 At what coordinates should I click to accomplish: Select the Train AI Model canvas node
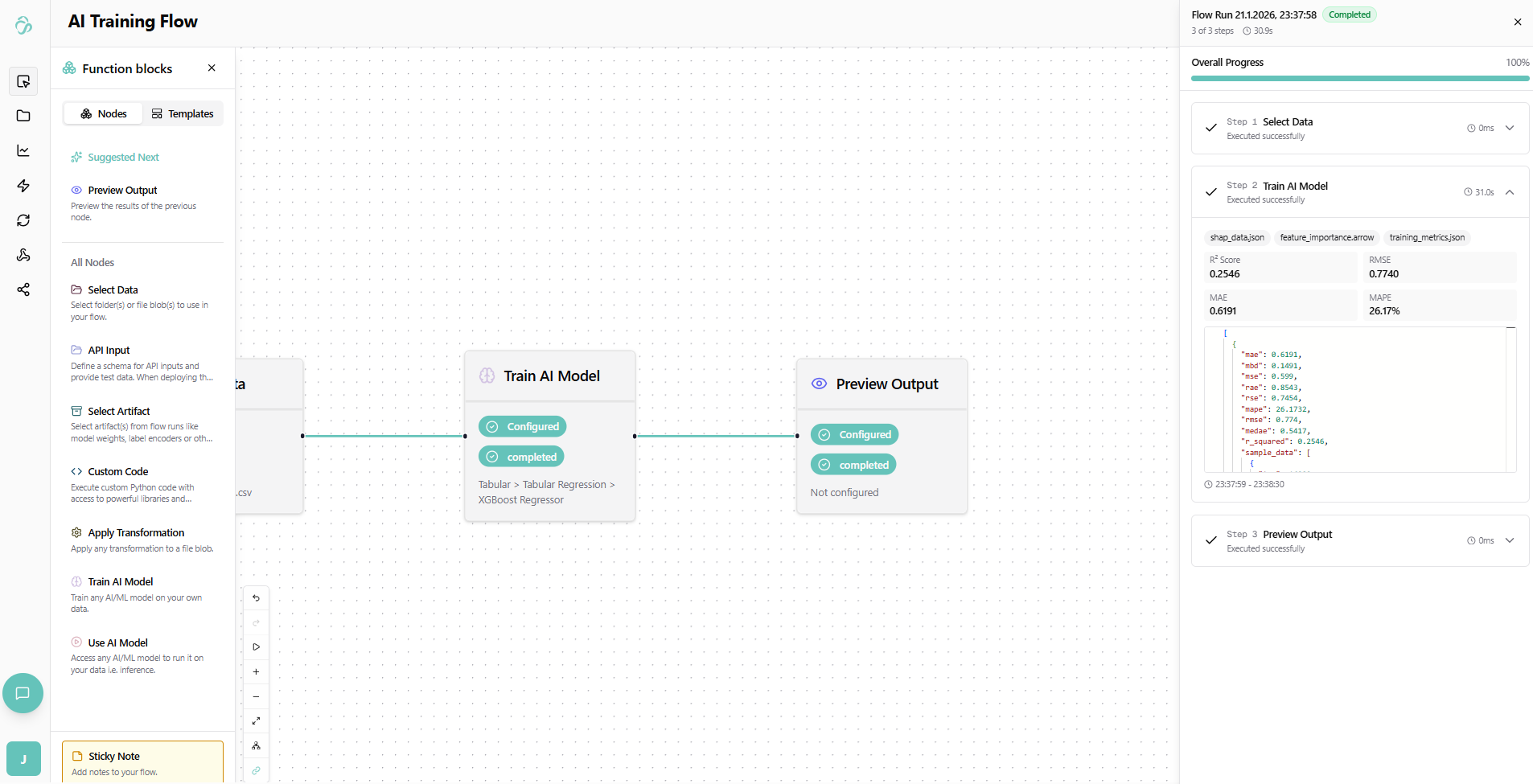[x=550, y=376]
